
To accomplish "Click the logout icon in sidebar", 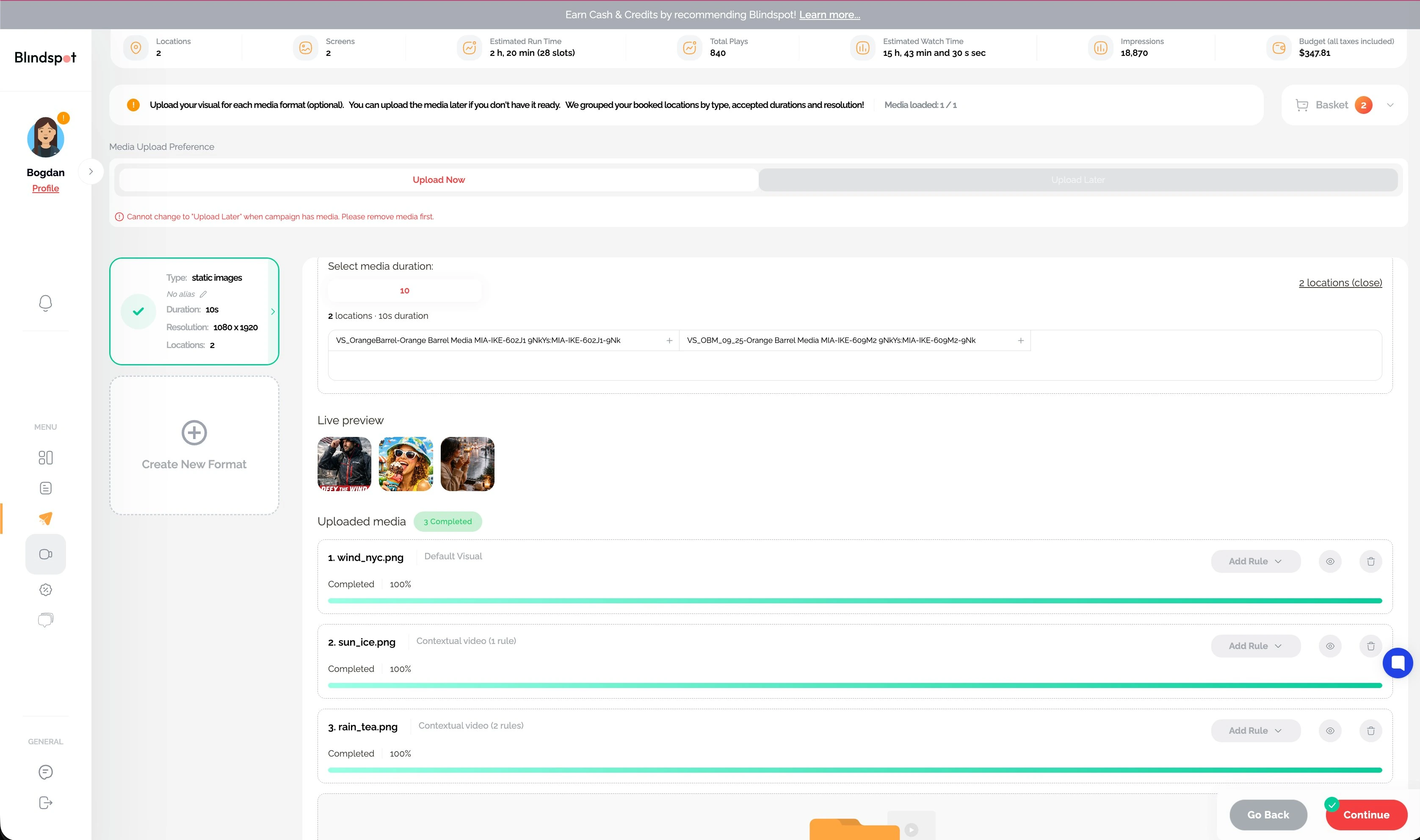I will [x=45, y=803].
